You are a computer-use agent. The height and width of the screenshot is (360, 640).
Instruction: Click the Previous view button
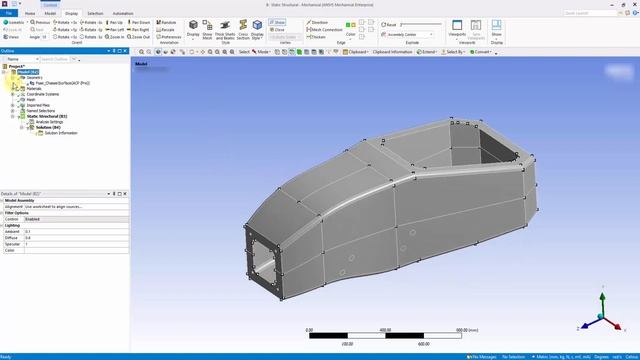coord(40,22)
